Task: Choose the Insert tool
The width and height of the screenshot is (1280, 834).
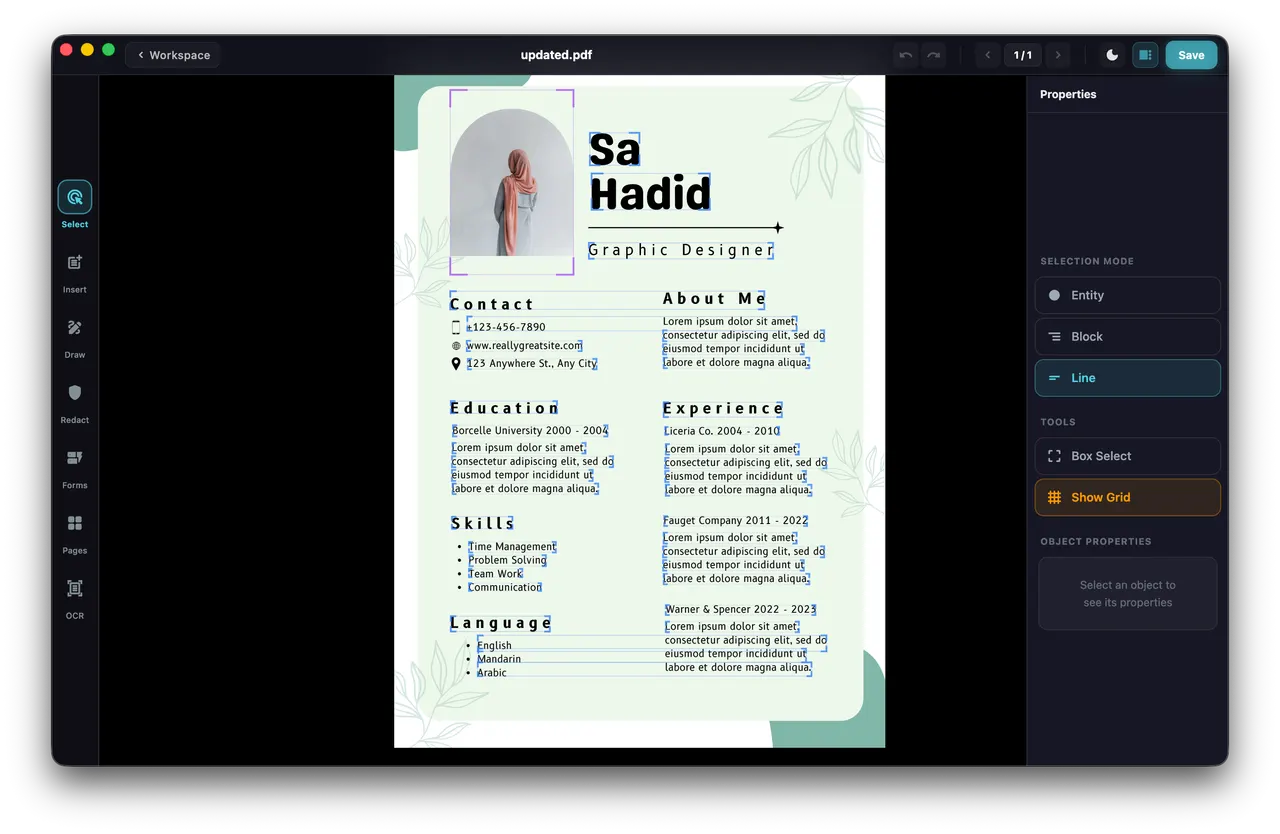Action: 75,271
